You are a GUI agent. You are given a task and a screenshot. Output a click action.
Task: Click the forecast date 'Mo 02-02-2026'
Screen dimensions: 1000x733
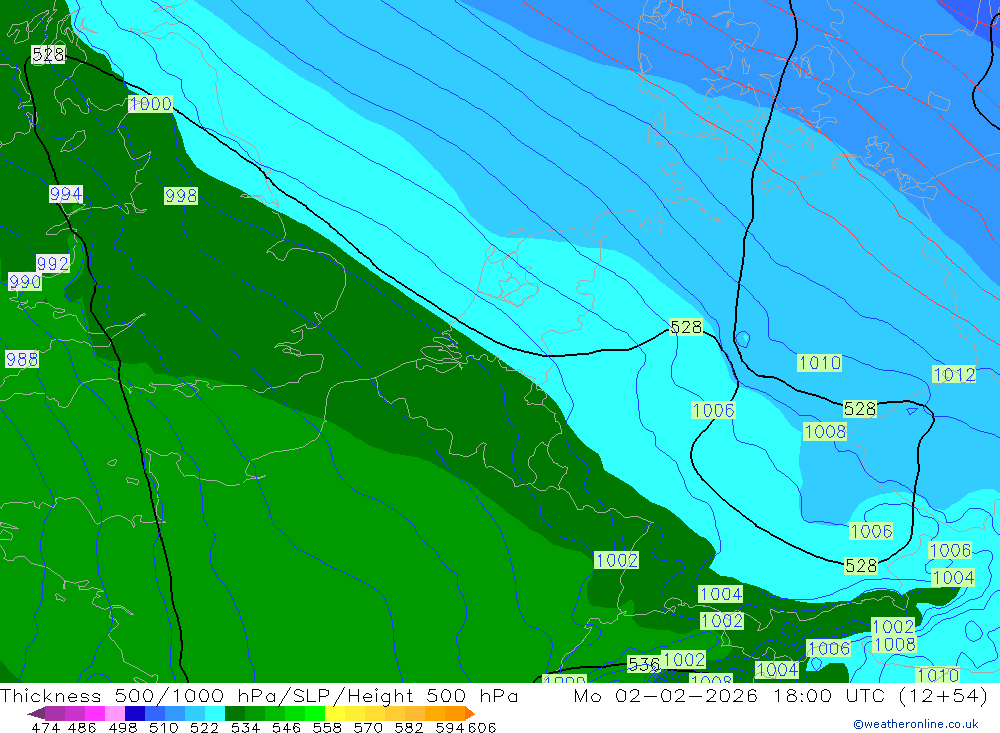665,696
